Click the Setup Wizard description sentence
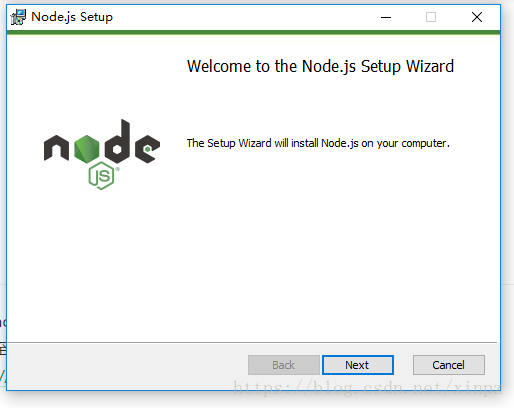The height and width of the screenshot is (408, 514). 318,143
